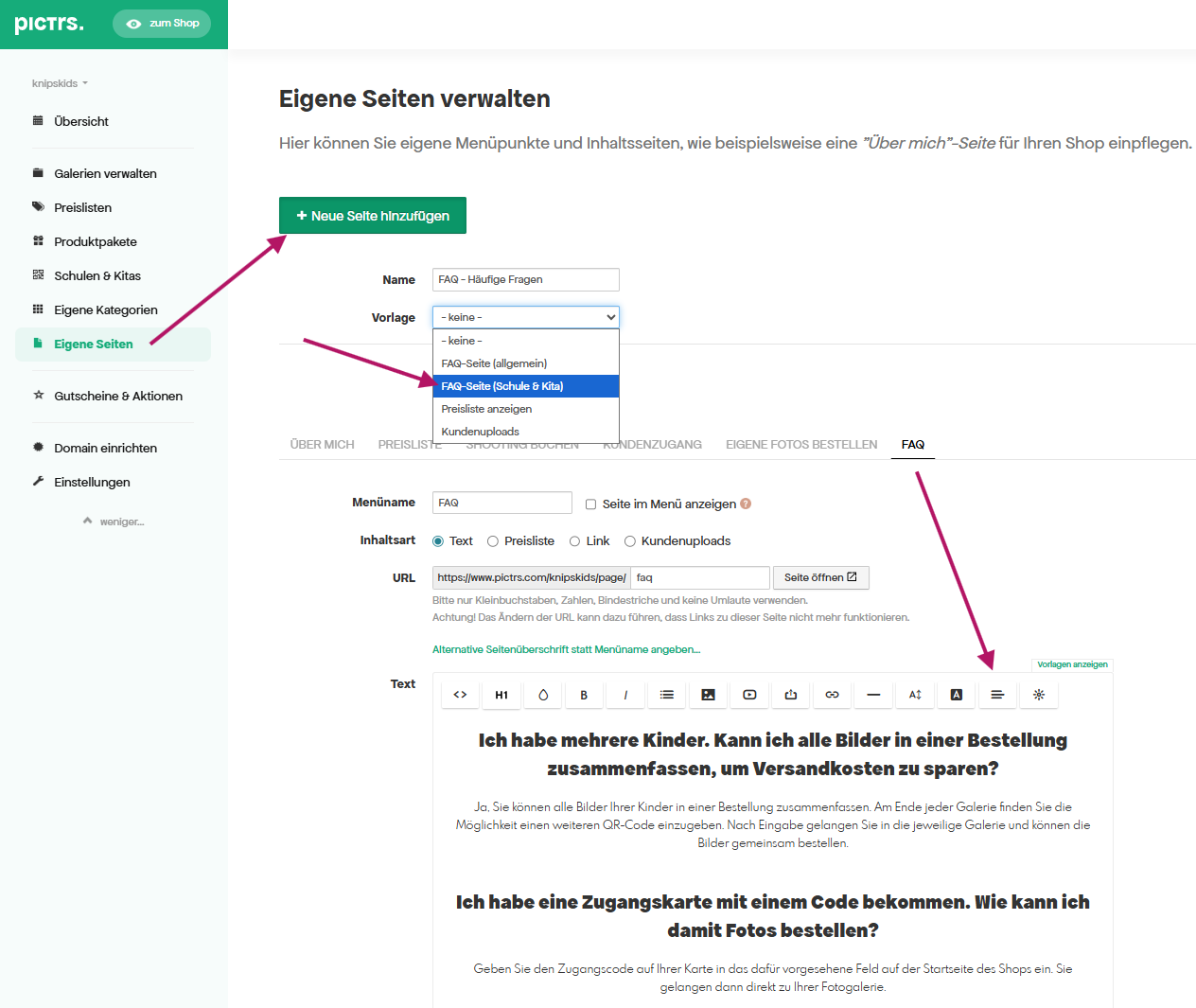
Task: Select Preisliste as Inhaltsart
Action: pyautogui.click(x=493, y=541)
